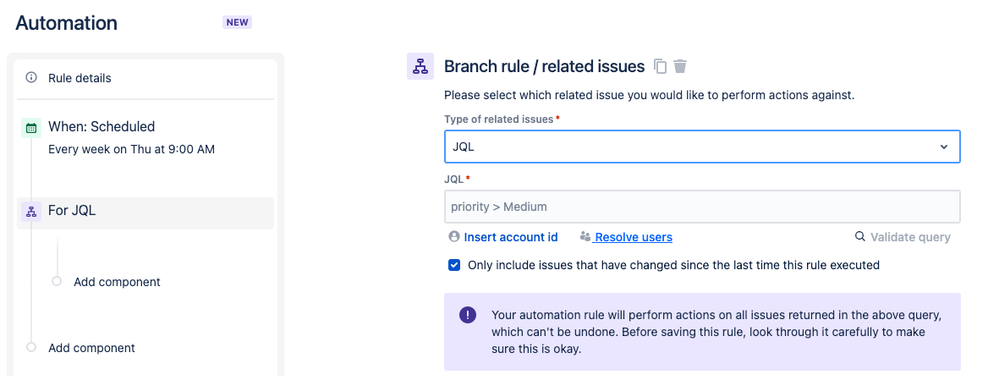Add component inside the JQL branch
The image size is (999, 376).
(x=117, y=282)
